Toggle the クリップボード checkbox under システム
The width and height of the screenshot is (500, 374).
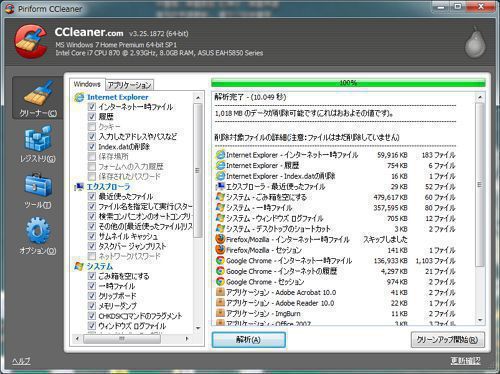coord(92,296)
